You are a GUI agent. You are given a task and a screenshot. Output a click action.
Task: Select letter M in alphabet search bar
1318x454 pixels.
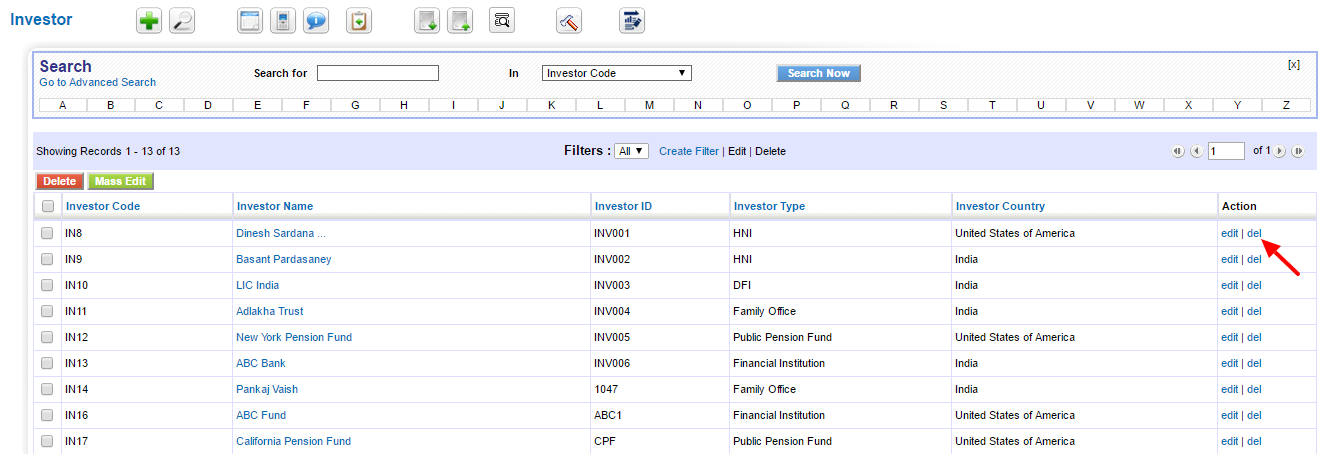pos(649,105)
